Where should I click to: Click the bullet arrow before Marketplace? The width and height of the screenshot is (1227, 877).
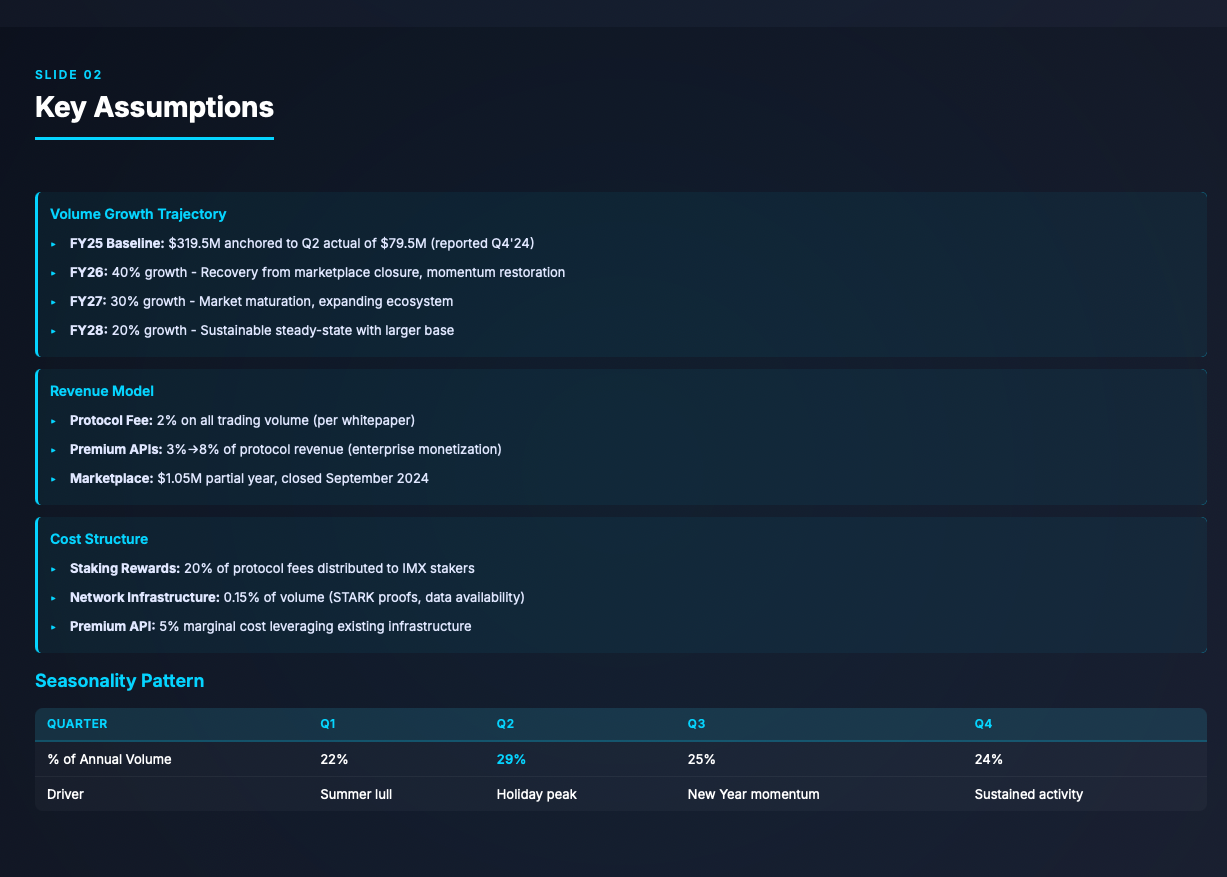pos(54,479)
